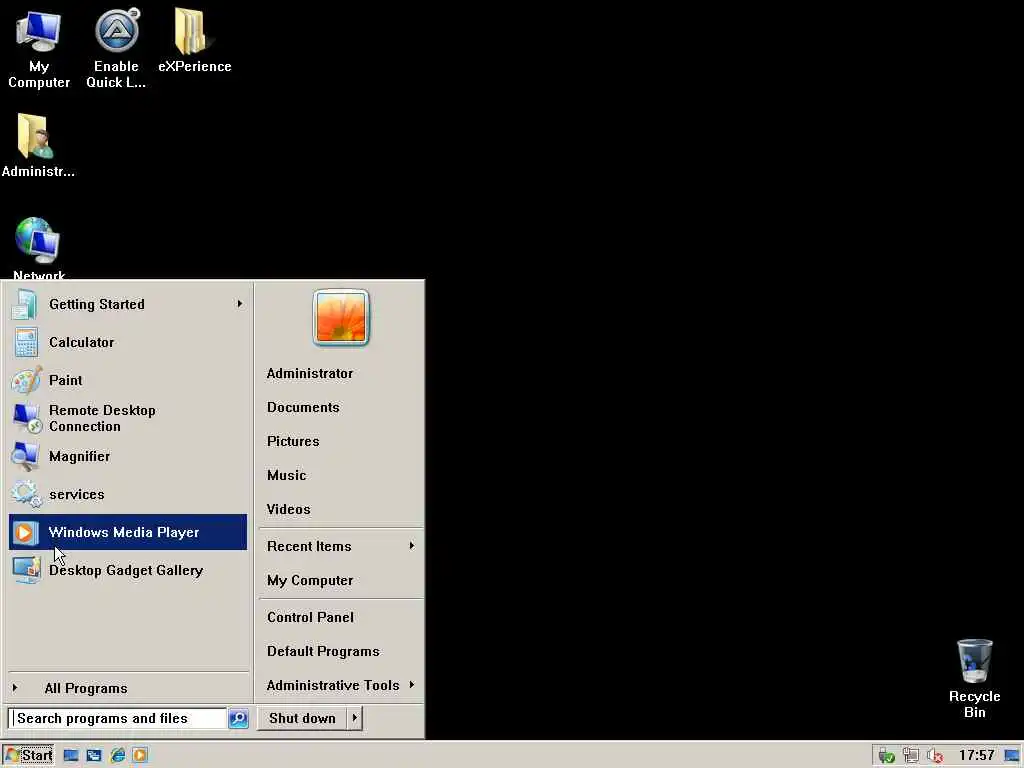1024x768 pixels.
Task: Expand Administrative Tools submenu arrow
Action: tap(411, 684)
